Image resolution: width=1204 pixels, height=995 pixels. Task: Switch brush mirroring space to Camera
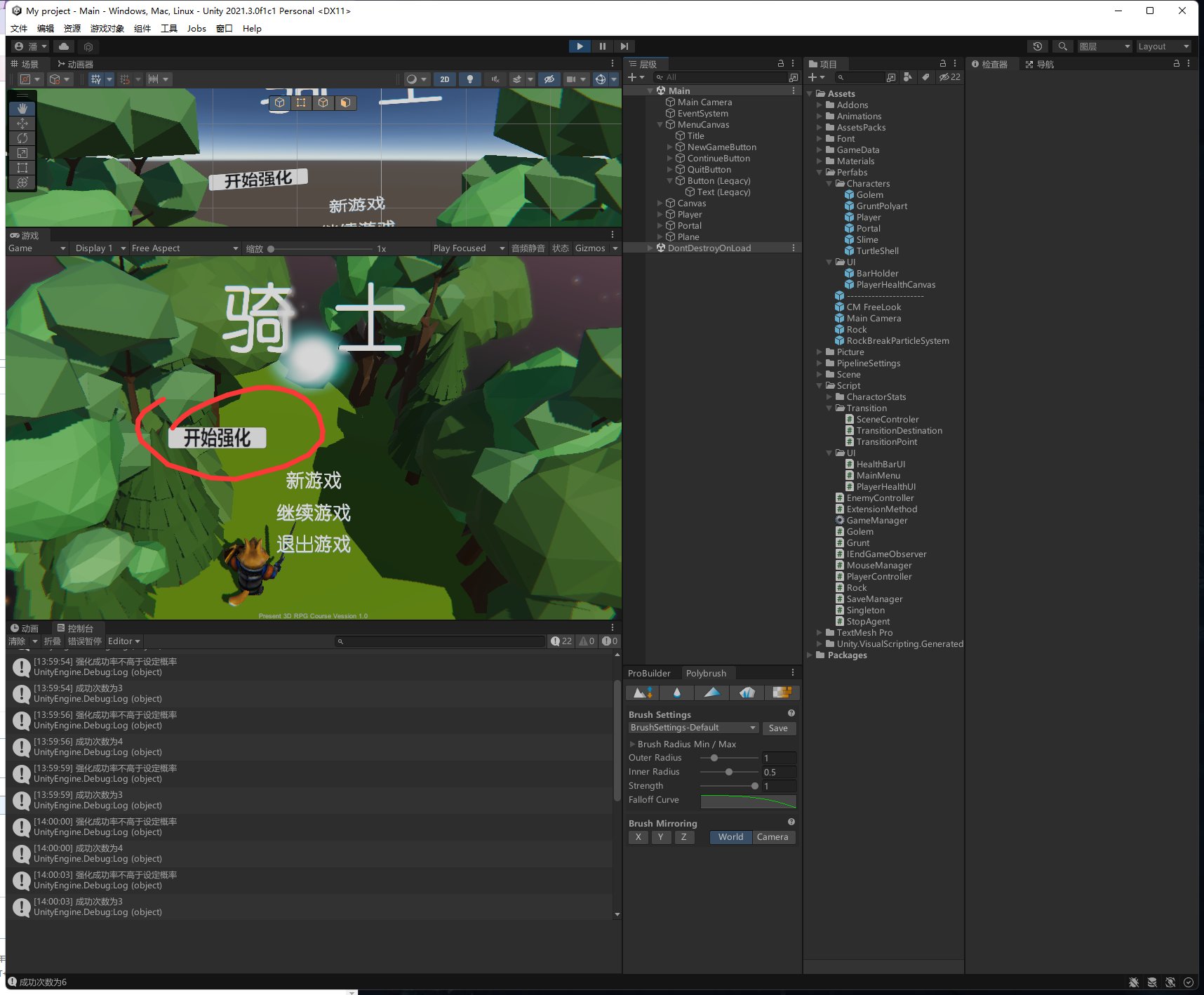coord(772,837)
